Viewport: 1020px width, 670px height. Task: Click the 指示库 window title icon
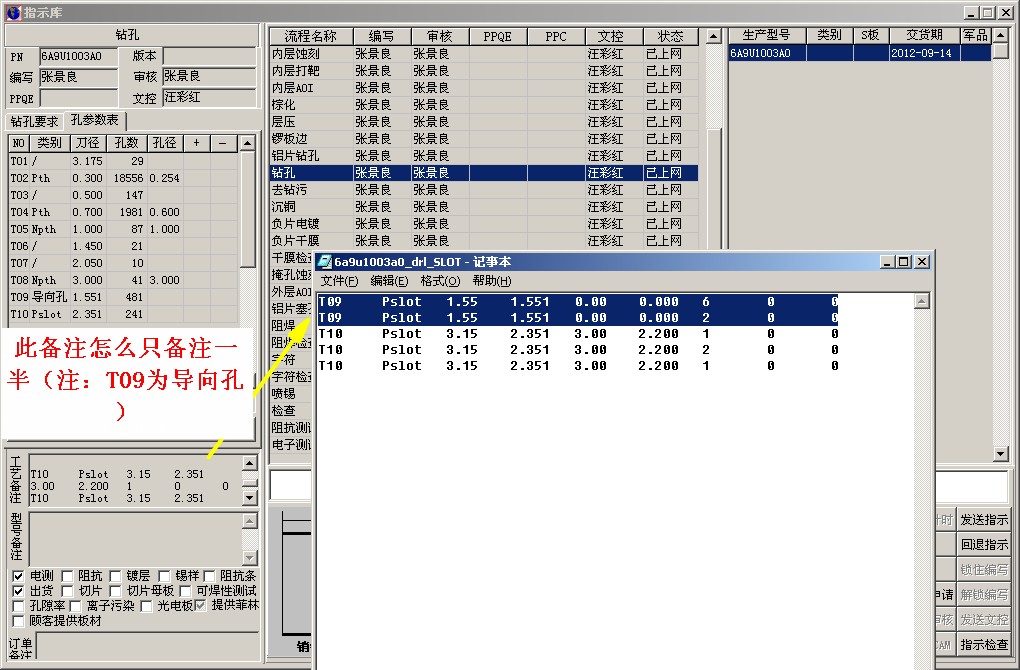coord(13,12)
